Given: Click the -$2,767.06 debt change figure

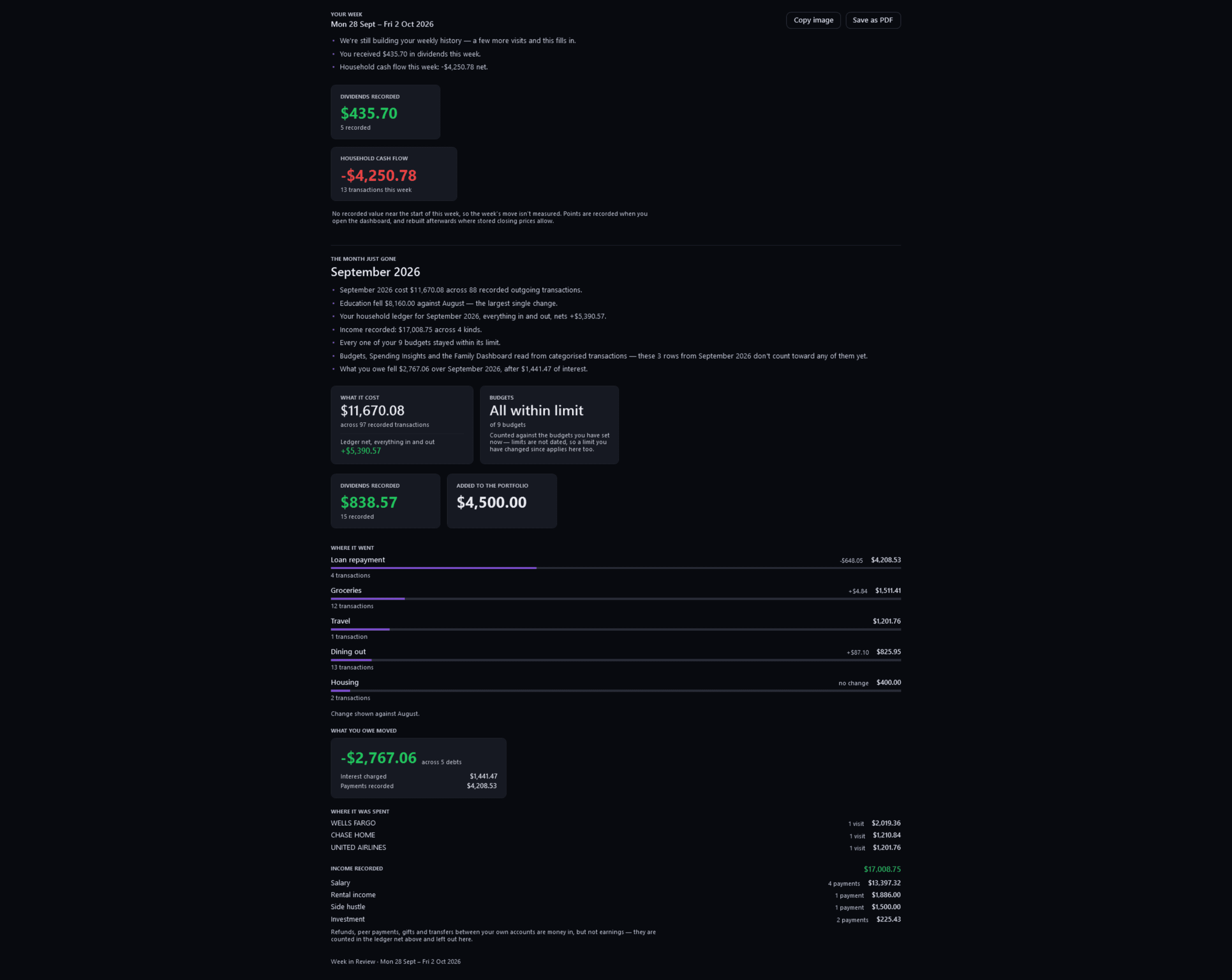Looking at the screenshot, I should (x=378, y=758).
